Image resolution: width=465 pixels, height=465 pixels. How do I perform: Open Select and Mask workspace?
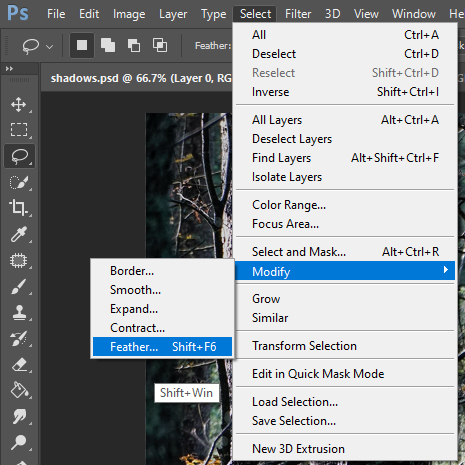[345, 252]
